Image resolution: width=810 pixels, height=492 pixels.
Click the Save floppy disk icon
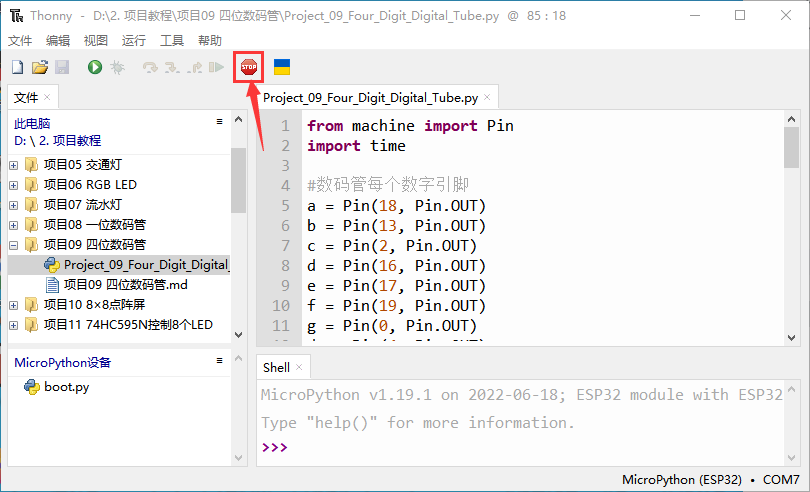(62, 67)
